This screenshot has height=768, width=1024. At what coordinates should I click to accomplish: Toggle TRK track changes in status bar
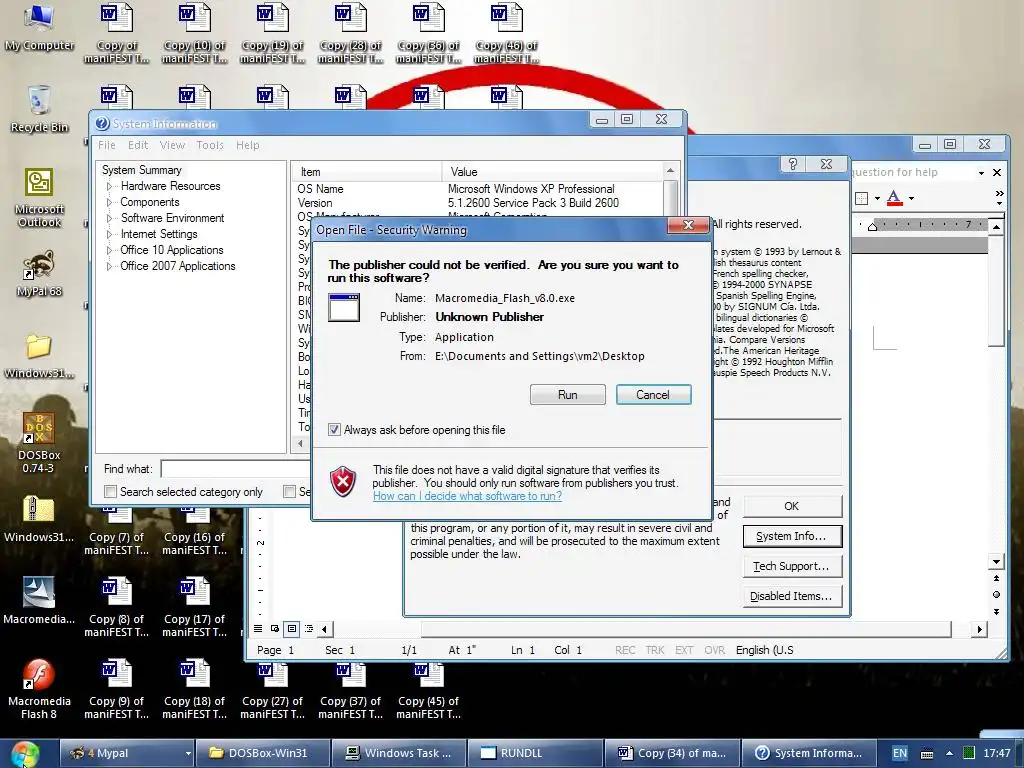[x=654, y=650]
